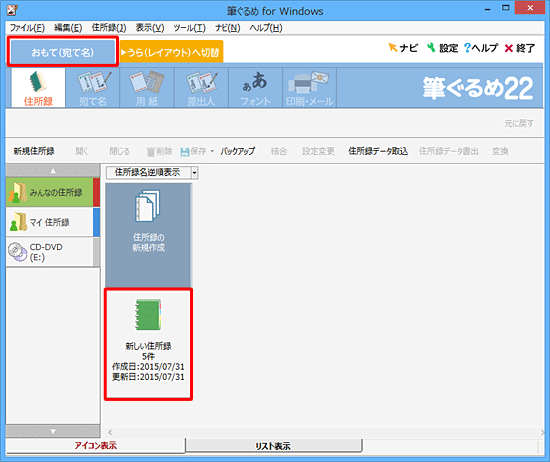Click the ナビ arrow icon
This screenshot has height=462, width=550.
point(393,47)
